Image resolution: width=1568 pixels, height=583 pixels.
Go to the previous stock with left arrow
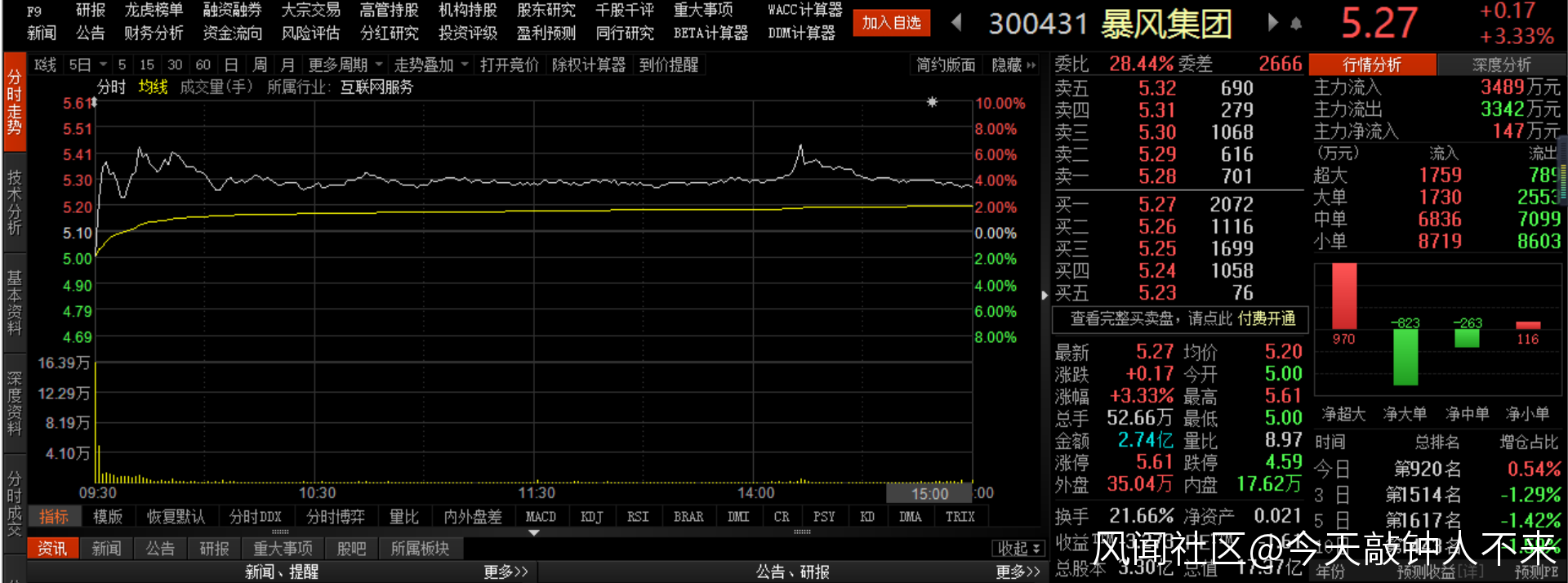(x=956, y=23)
